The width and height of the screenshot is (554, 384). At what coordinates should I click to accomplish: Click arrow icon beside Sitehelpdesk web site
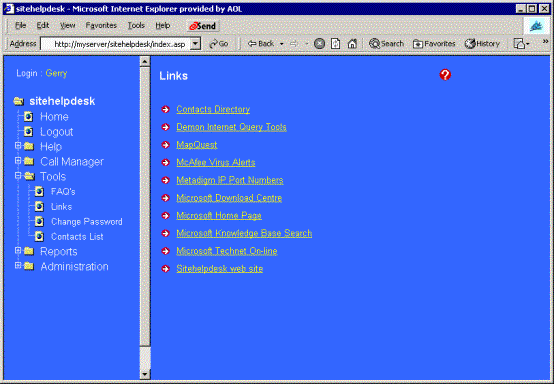pyautogui.click(x=165, y=268)
